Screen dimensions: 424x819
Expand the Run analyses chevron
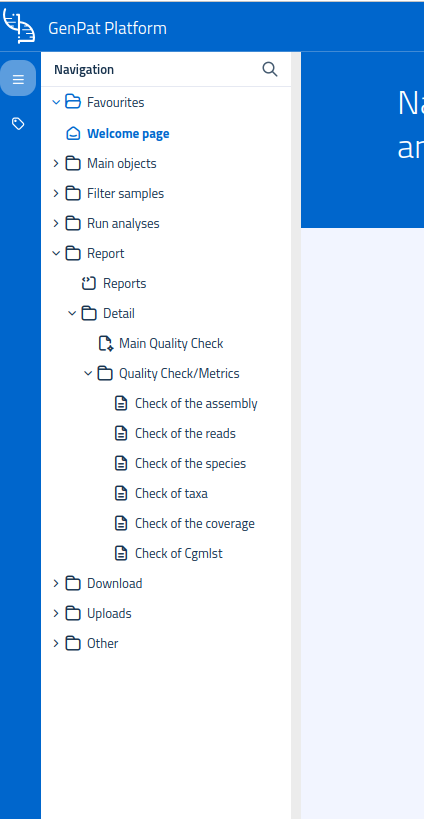(x=56, y=224)
